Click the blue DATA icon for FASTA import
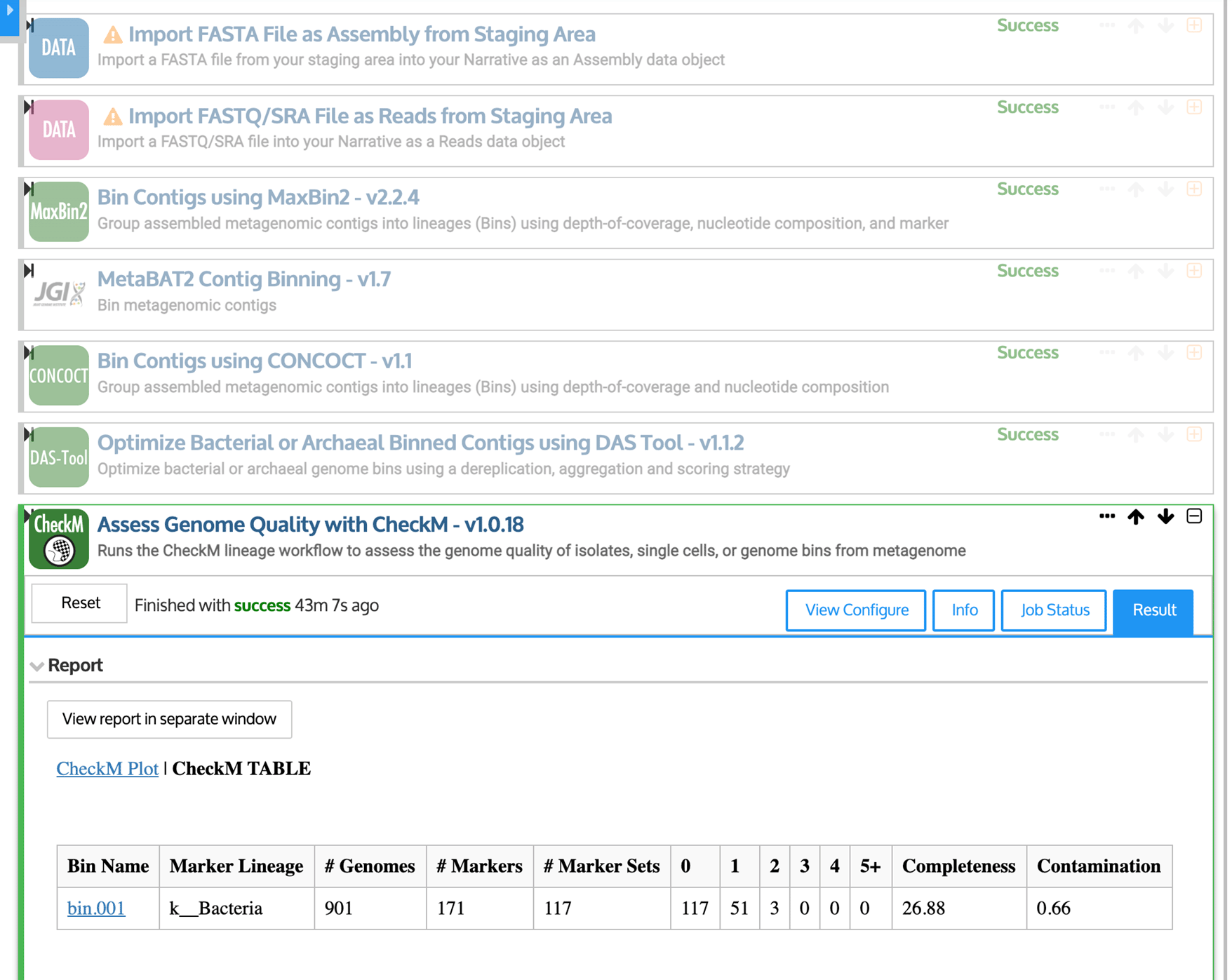Image resolution: width=1232 pixels, height=980 pixels. click(59, 48)
